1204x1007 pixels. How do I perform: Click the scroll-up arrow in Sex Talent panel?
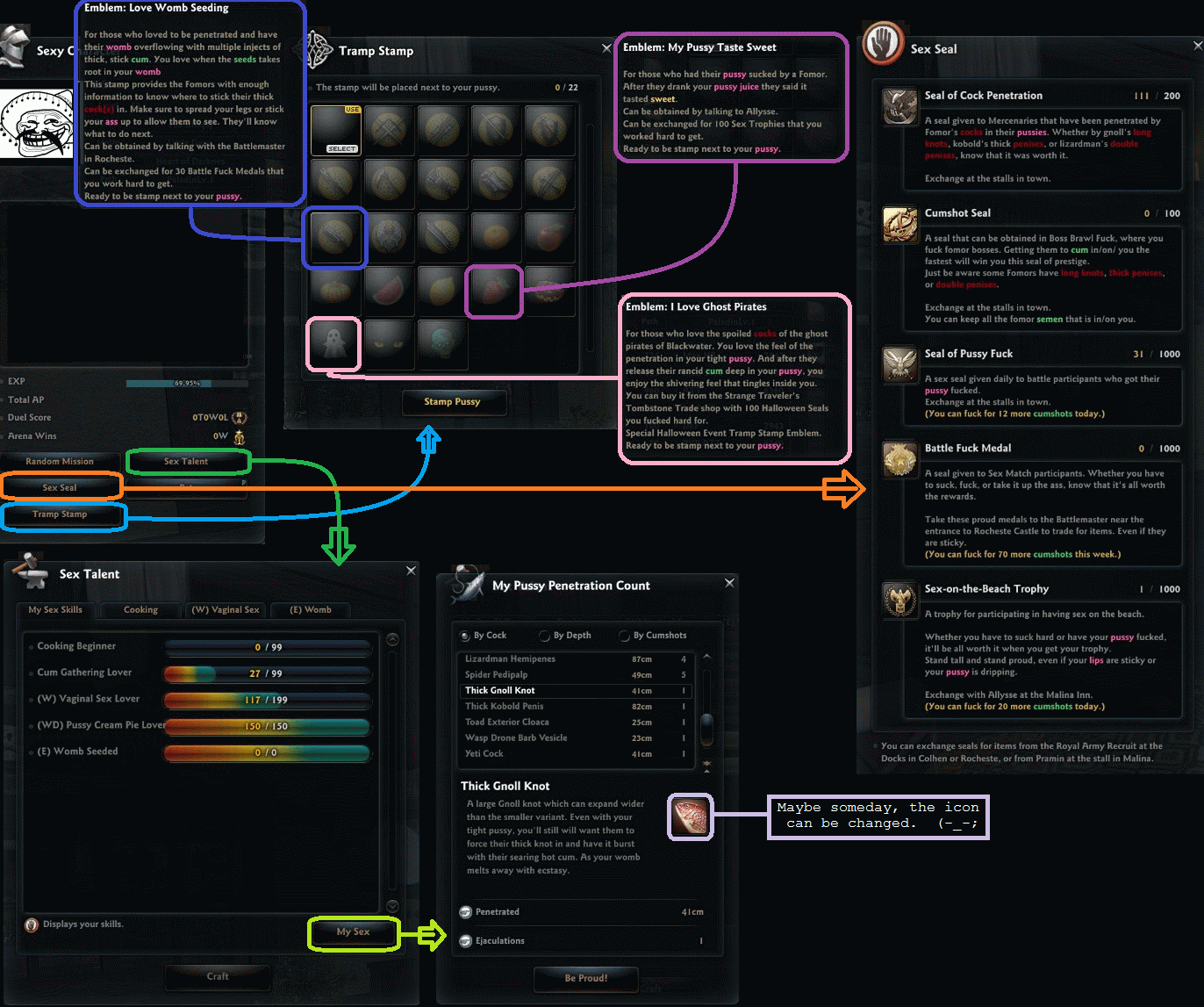click(x=392, y=639)
